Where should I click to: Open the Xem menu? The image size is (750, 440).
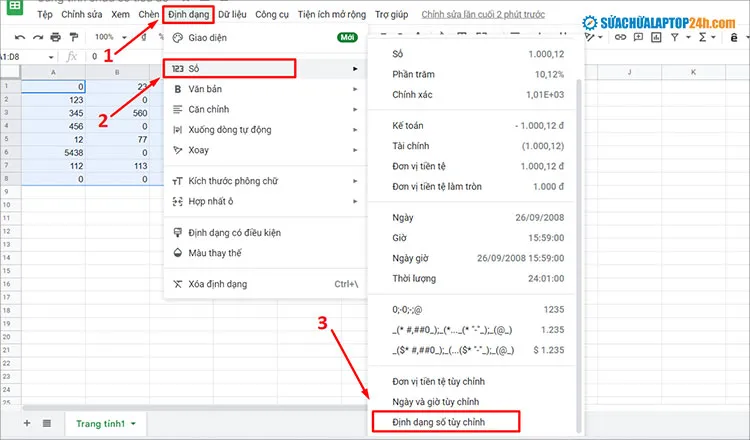[x=121, y=14]
